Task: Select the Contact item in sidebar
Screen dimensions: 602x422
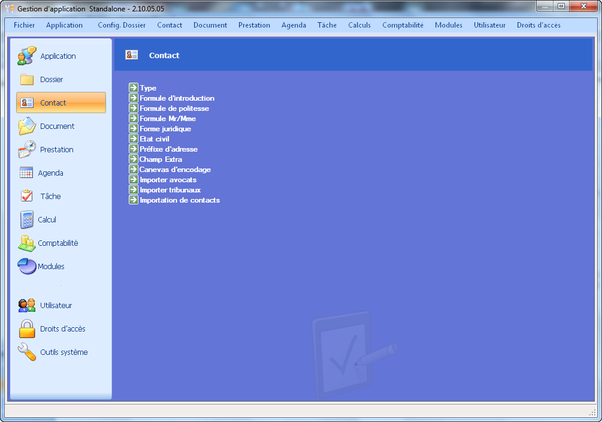Action: (60, 102)
